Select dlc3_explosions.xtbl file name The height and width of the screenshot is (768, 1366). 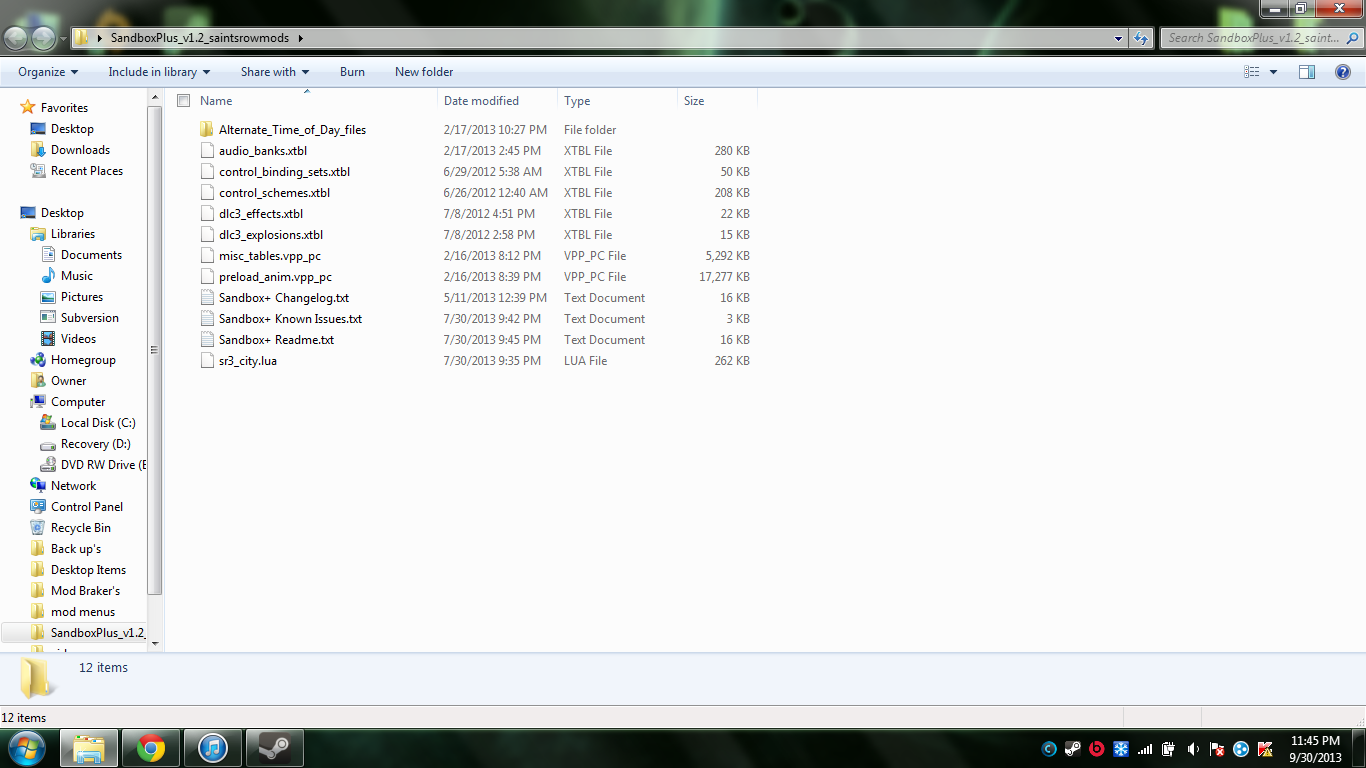271,235
